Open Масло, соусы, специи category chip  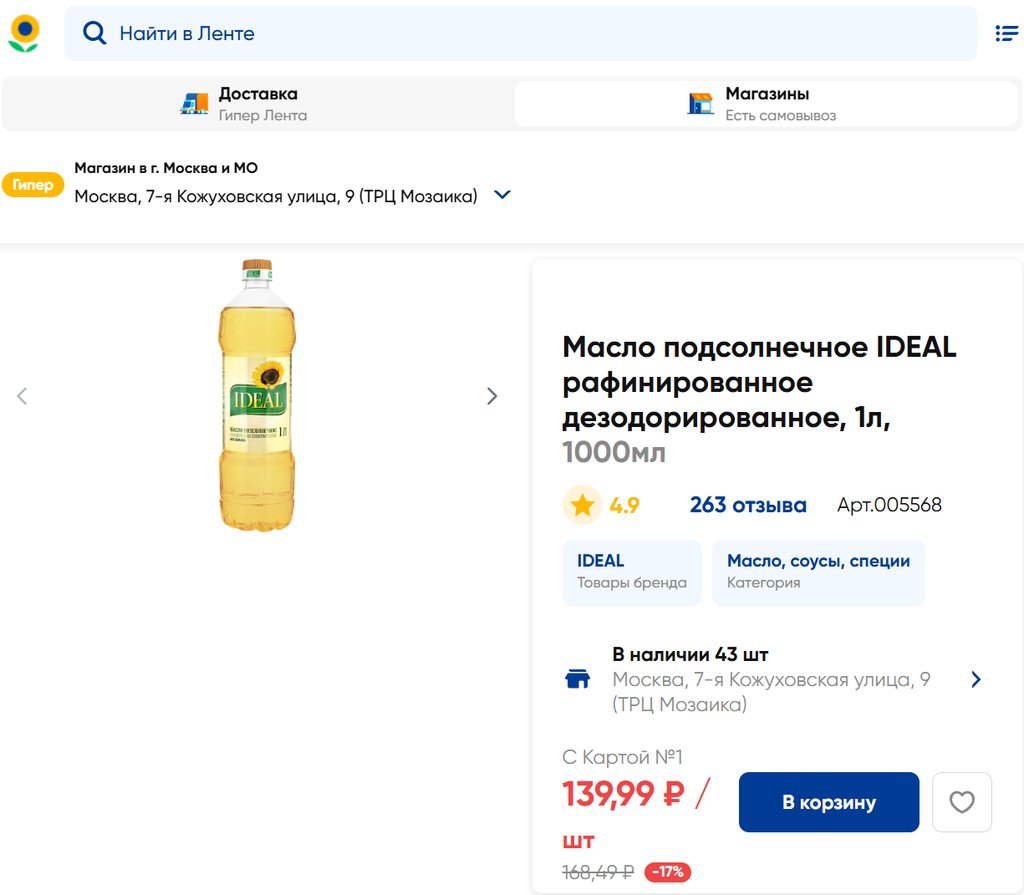[x=818, y=572]
